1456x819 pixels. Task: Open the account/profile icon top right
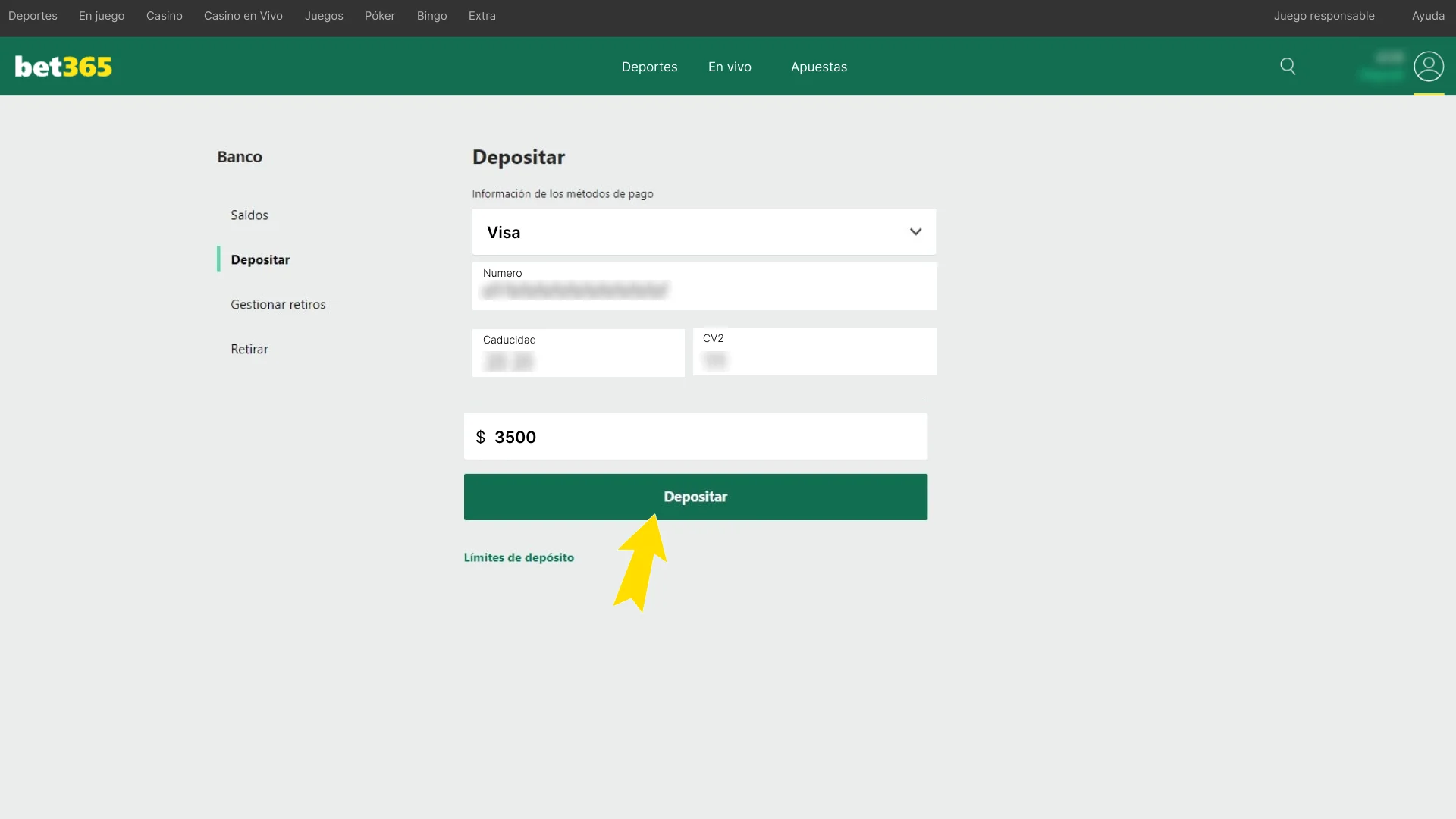pyautogui.click(x=1429, y=67)
